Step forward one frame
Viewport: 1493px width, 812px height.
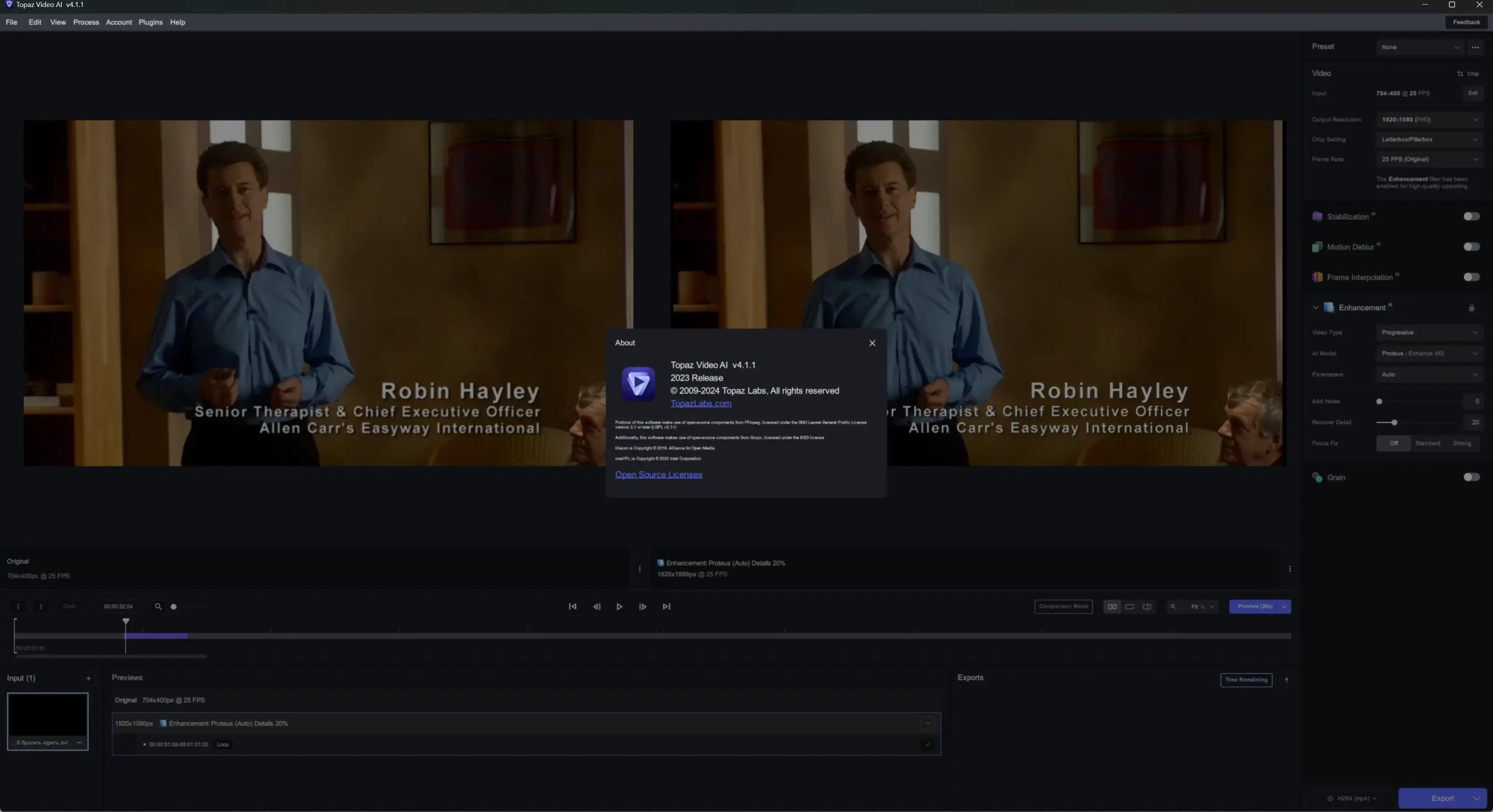[643, 606]
